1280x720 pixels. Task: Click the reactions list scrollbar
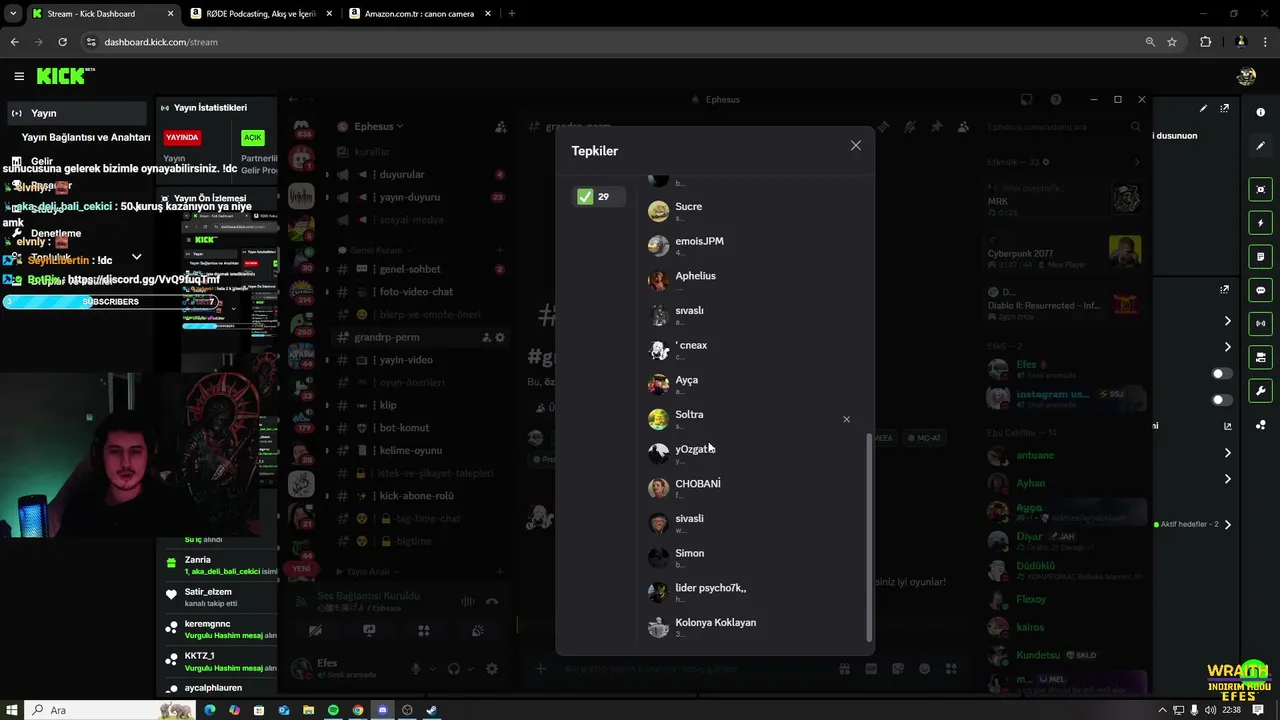coord(869,540)
